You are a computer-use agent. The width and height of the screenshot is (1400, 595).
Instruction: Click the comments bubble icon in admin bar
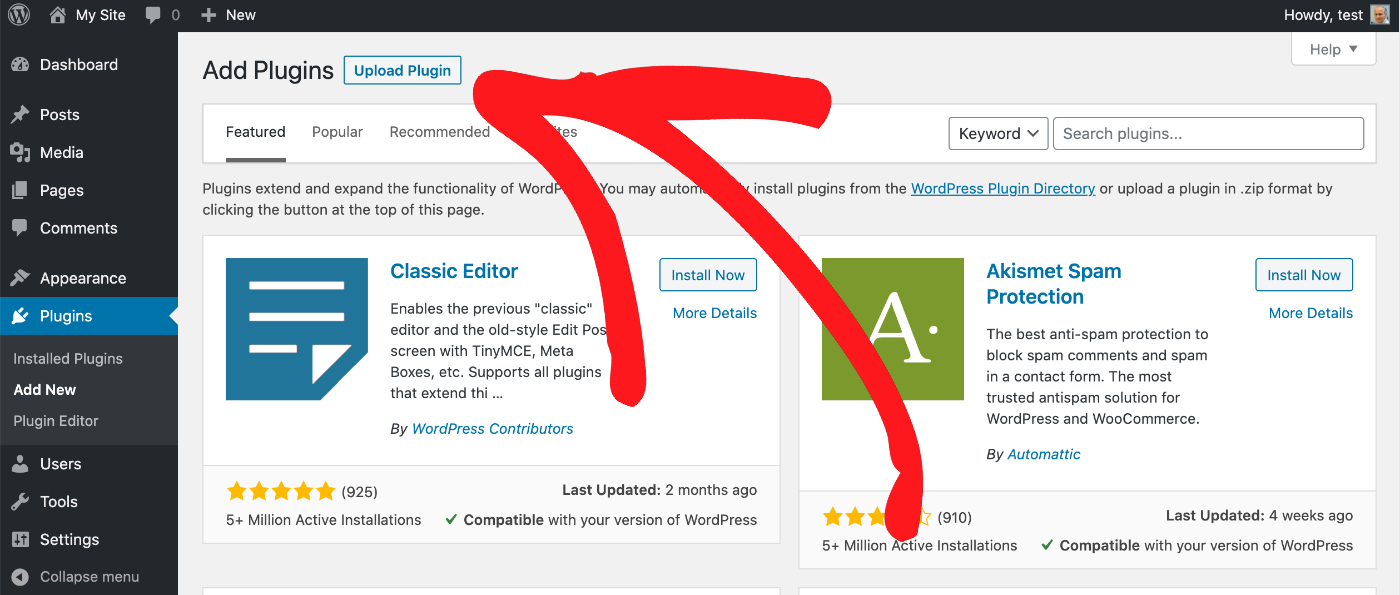tap(152, 15)
